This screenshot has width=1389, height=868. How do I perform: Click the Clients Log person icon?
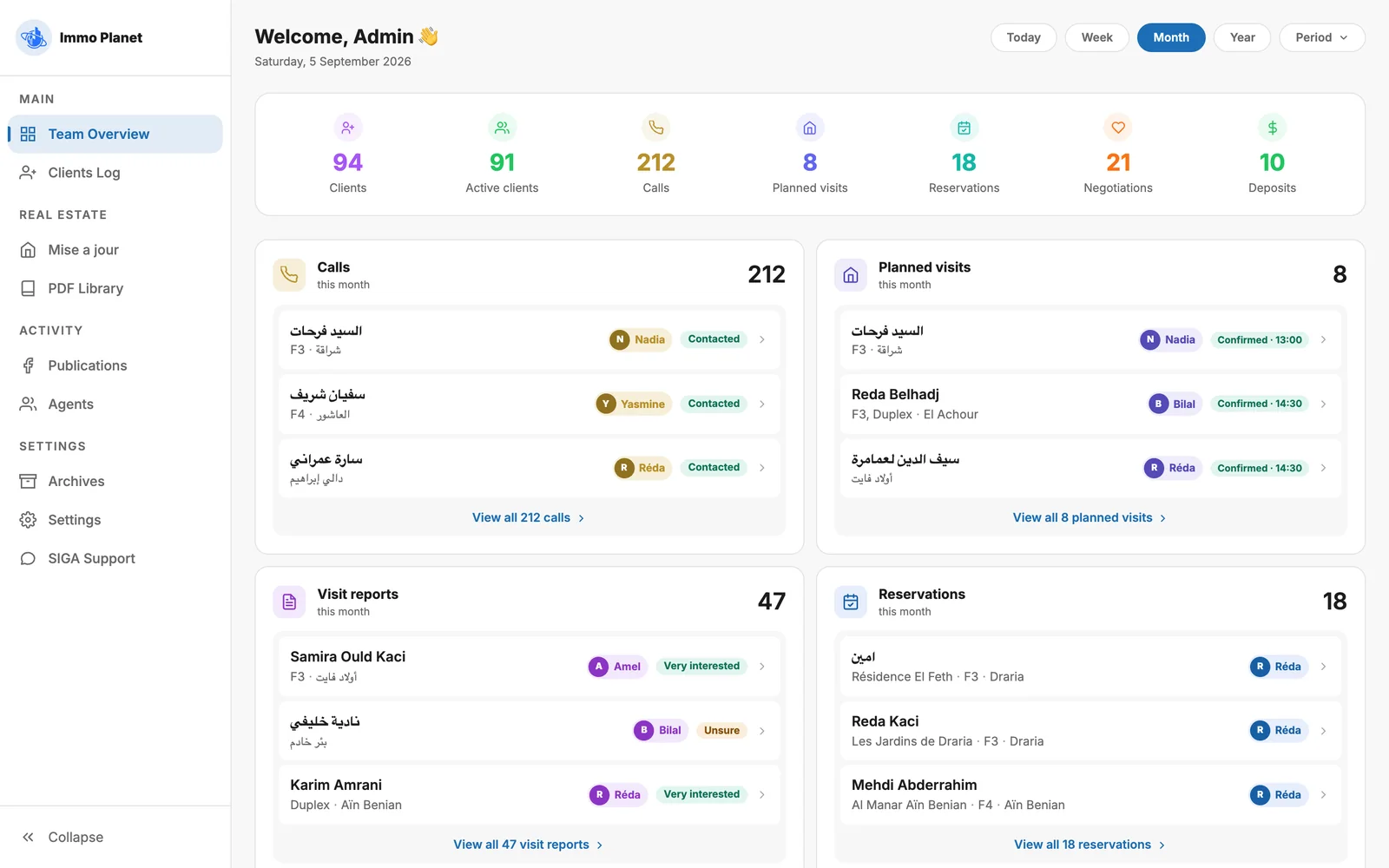point(28,173)
